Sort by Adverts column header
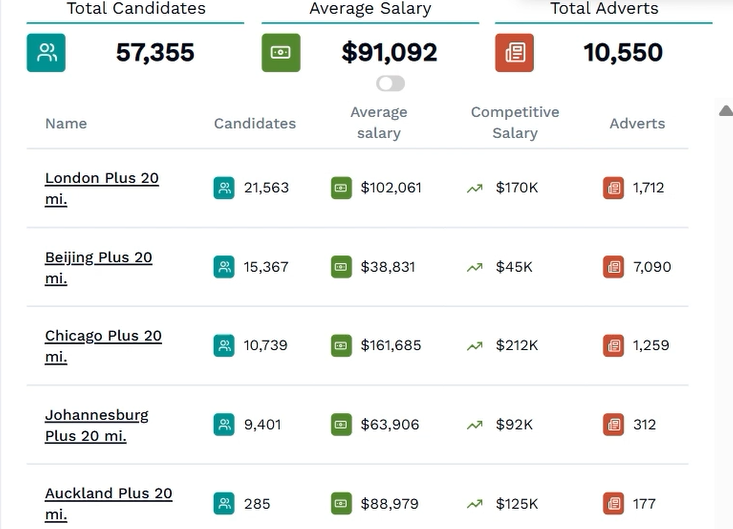This screenshot has height=529, width=733. click(x=637, y=123)
